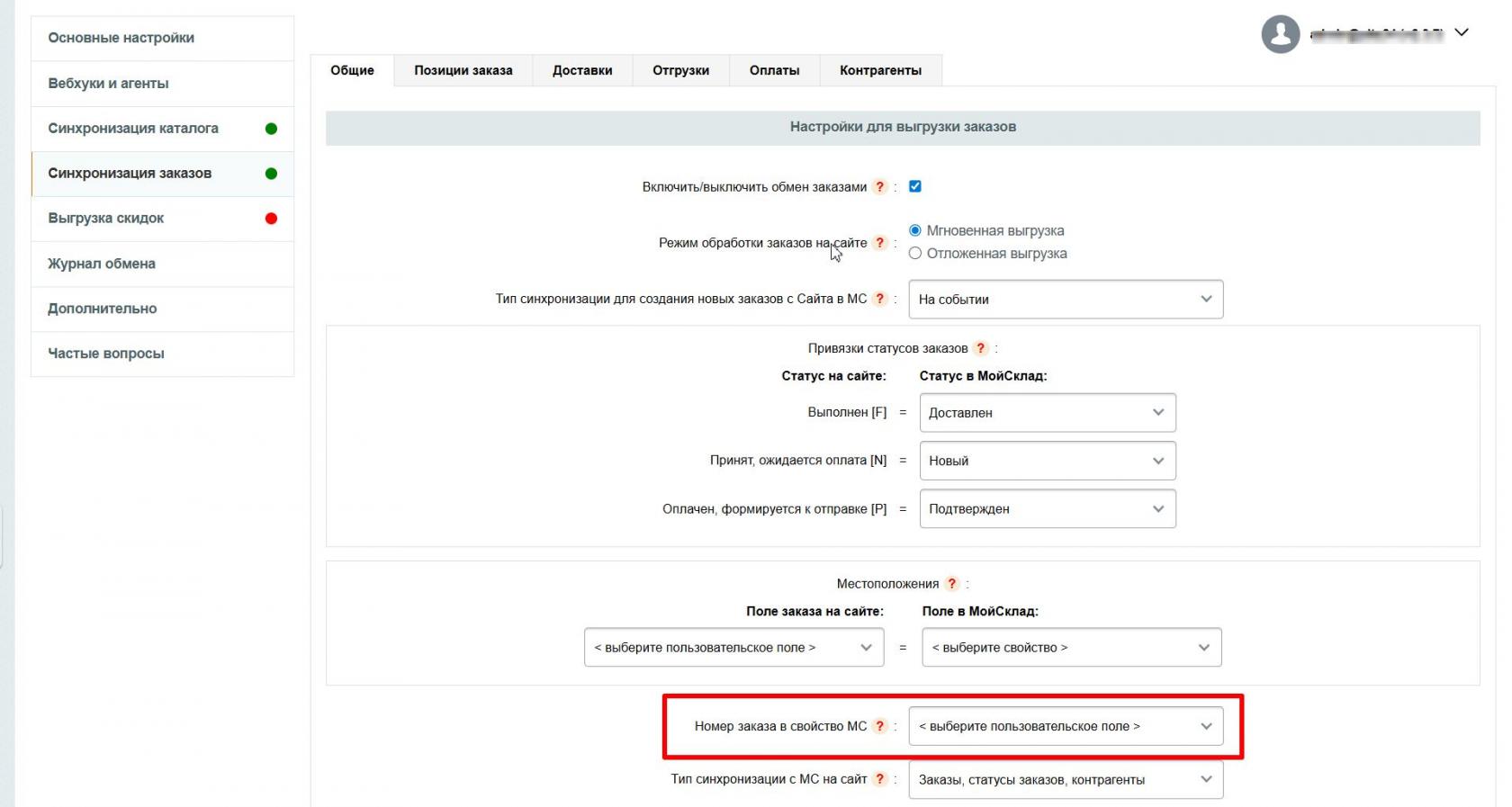Screen dimensions: 1512x807
Task: Open the На событии sync type dropdown
Action: click(x=1066, y=300)
